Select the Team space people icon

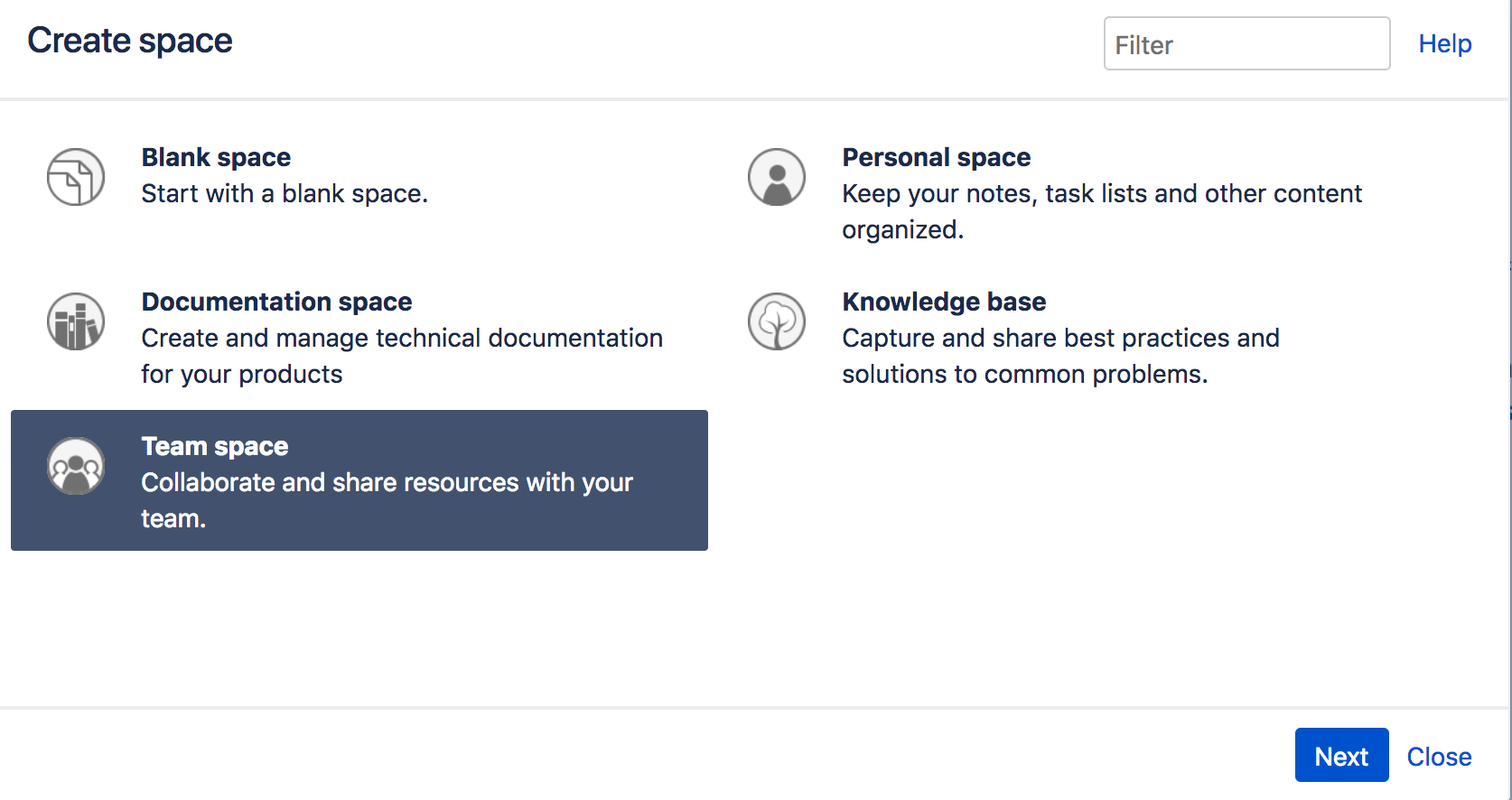[x=76, y=466]
